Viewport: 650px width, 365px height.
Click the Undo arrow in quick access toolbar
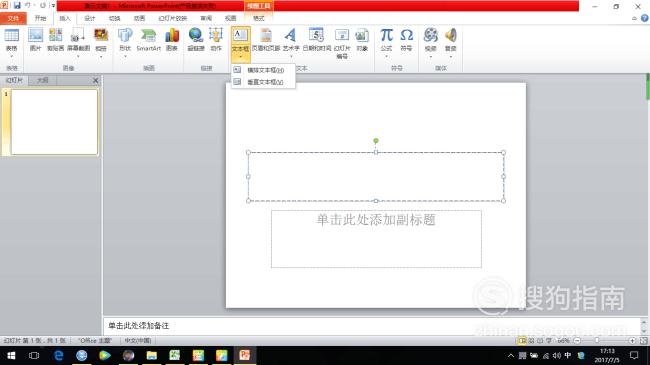[x=28, y=6]
